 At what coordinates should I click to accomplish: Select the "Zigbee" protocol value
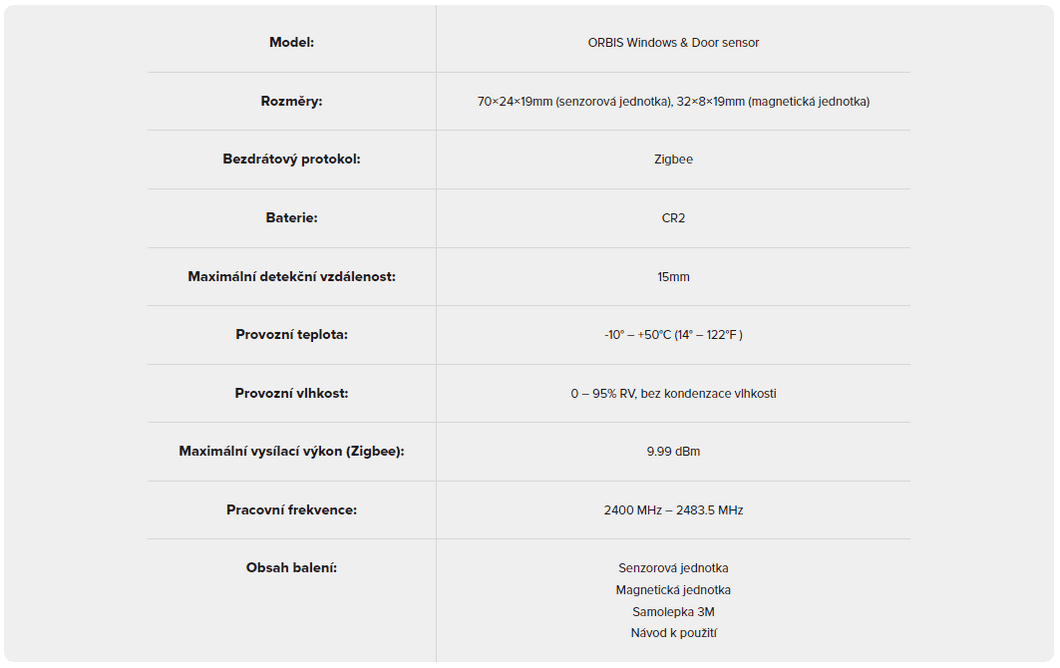point(673,159)
